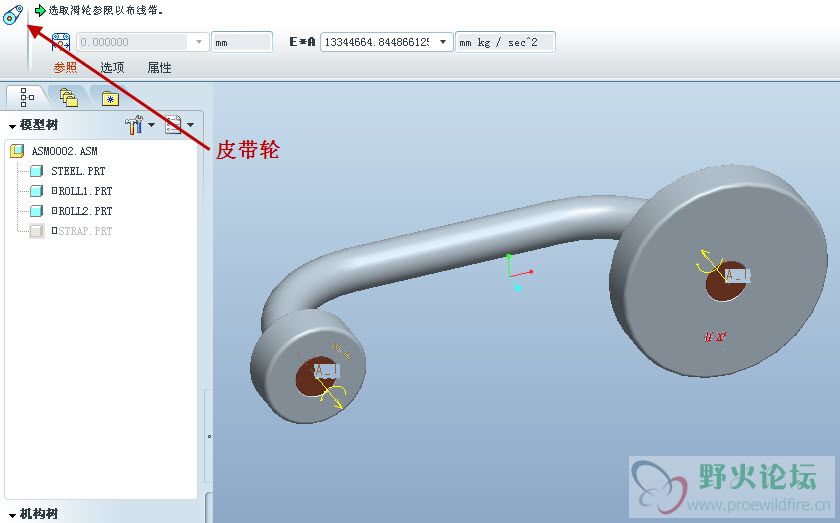Screen dimensions: 840x523
Task: Click the ASM0002.ASM assembly icon
Action: [18, 151]
